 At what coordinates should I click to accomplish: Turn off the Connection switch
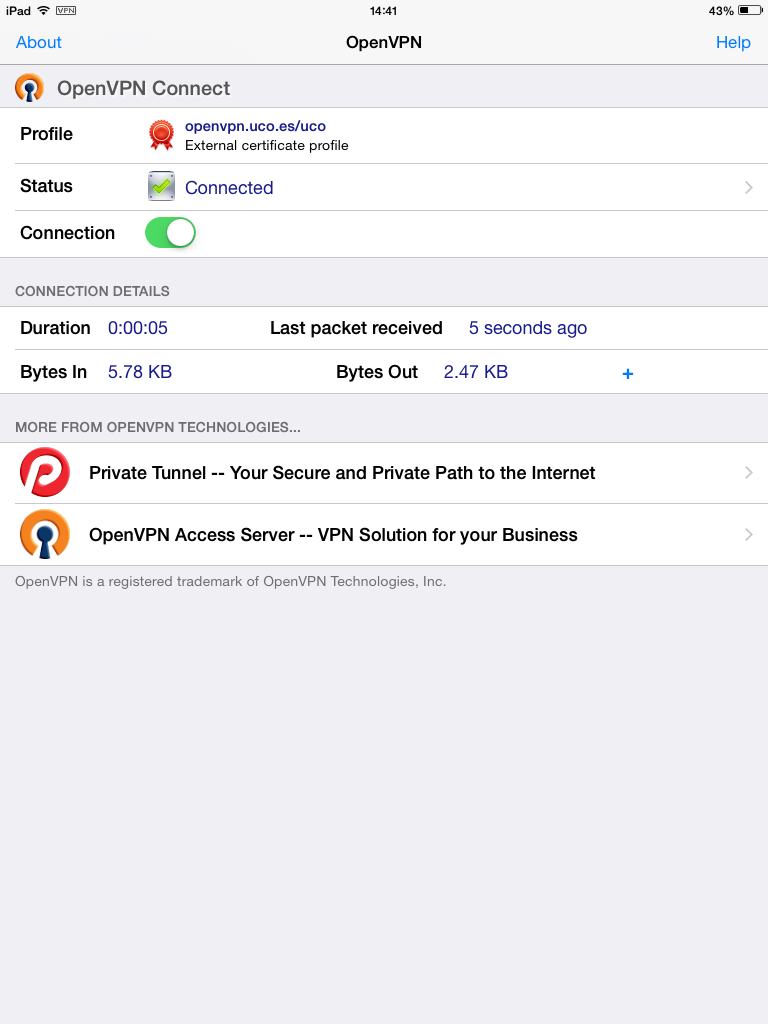[170, 232]
